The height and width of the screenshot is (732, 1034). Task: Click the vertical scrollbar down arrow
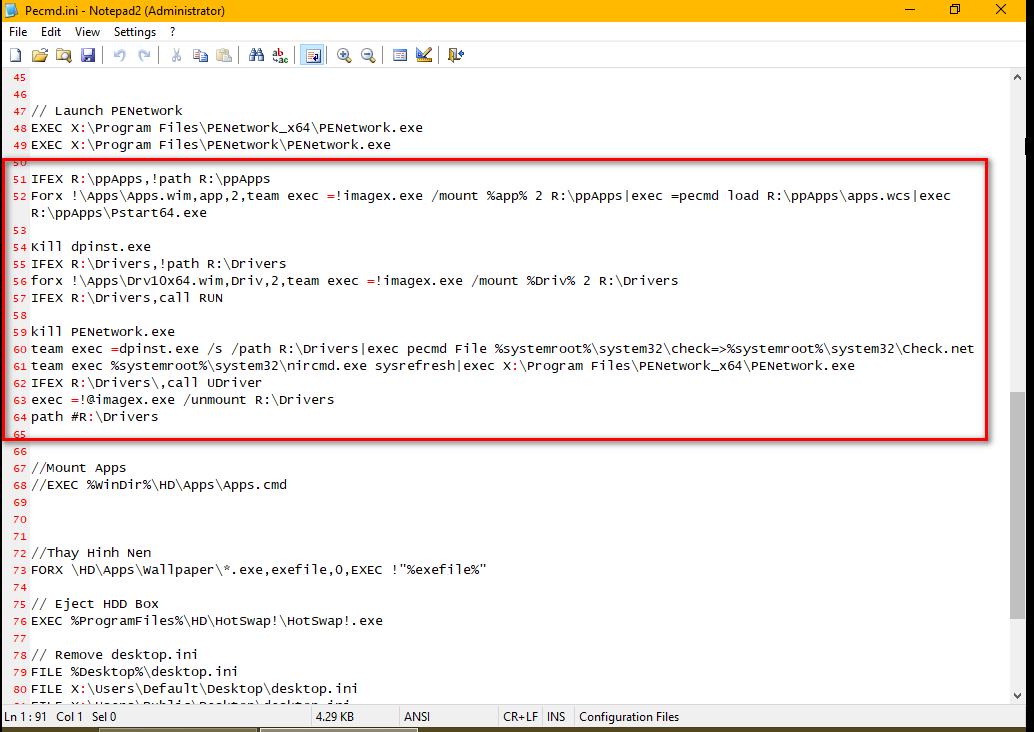click(x=1017, y=696)
